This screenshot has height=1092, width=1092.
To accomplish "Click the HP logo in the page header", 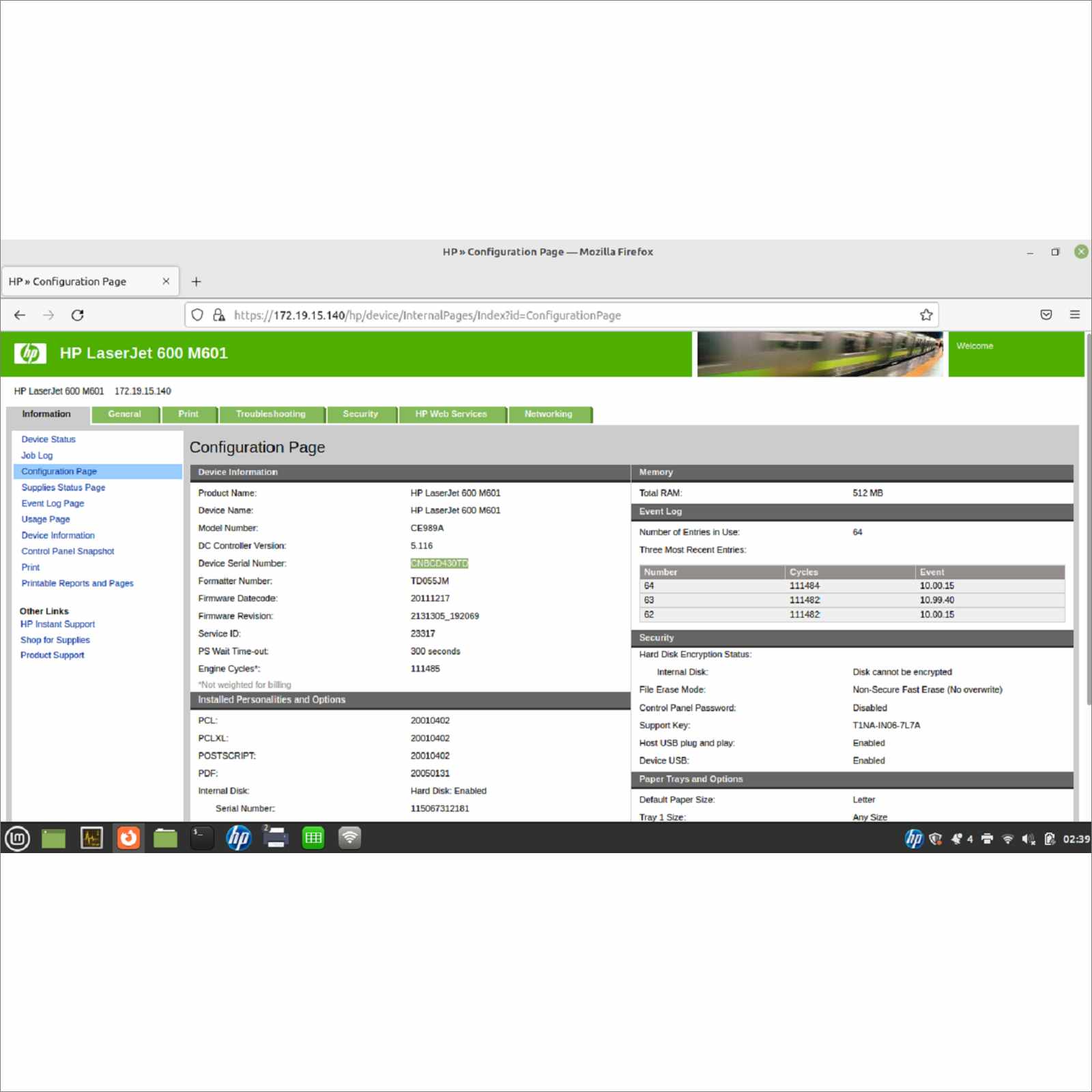I will click(x=30, y=353).
